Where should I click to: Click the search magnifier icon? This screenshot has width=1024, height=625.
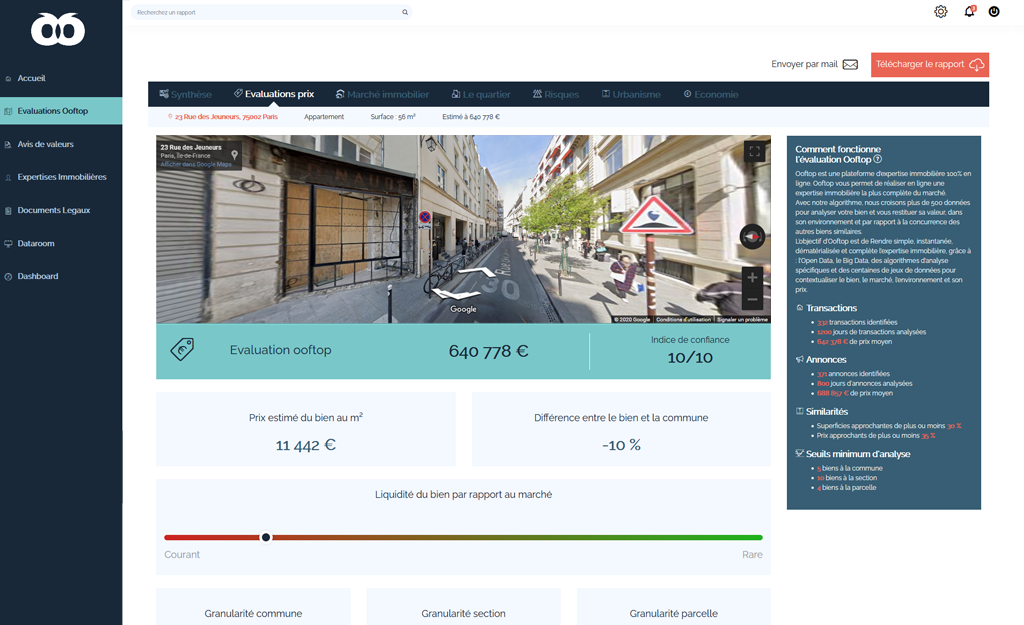(405, 12)
